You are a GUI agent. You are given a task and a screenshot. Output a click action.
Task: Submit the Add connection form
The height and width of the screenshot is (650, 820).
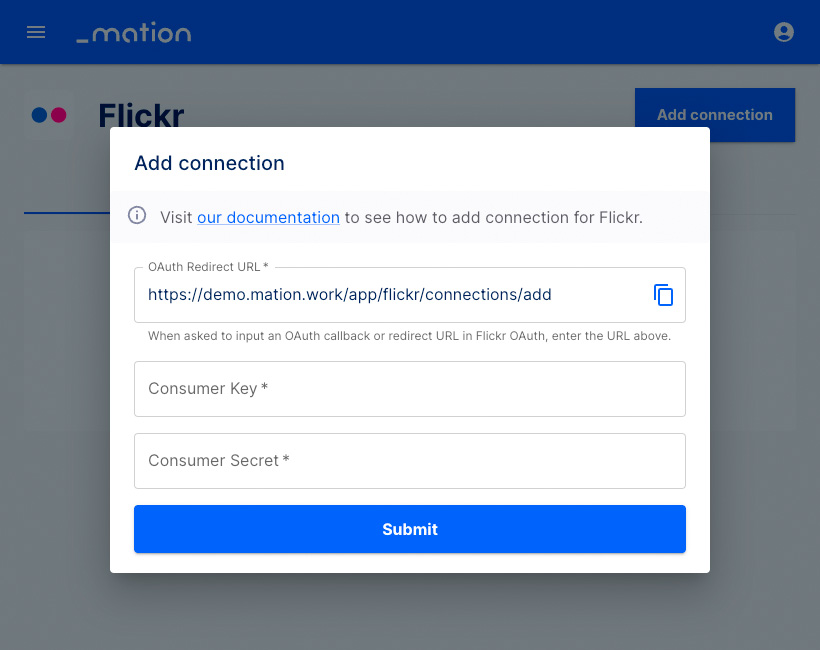point(409,529)
